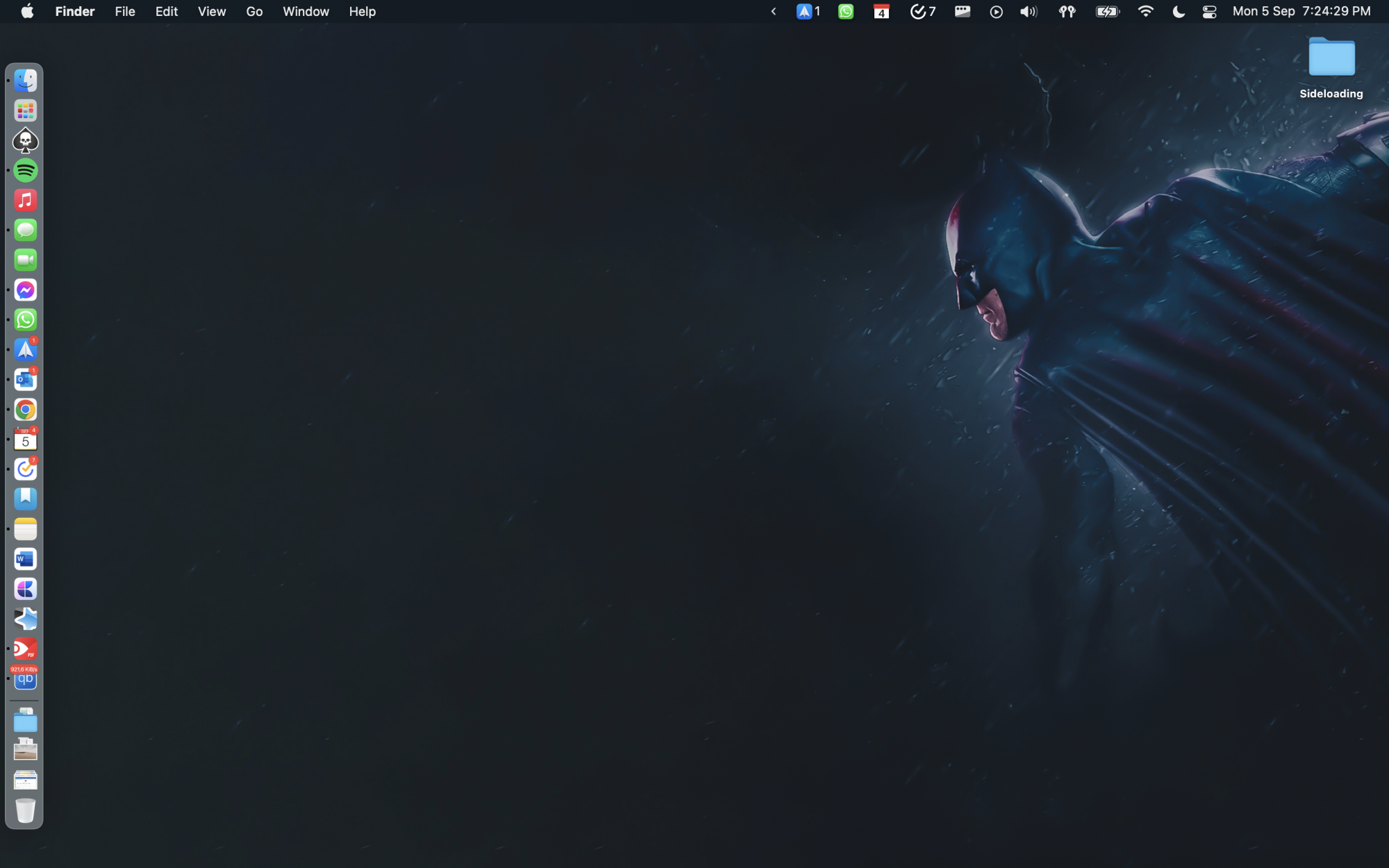The image size is (1389, 868).
Task: Open AirPods menu bar item
Action: click(x=1067, y=11)
